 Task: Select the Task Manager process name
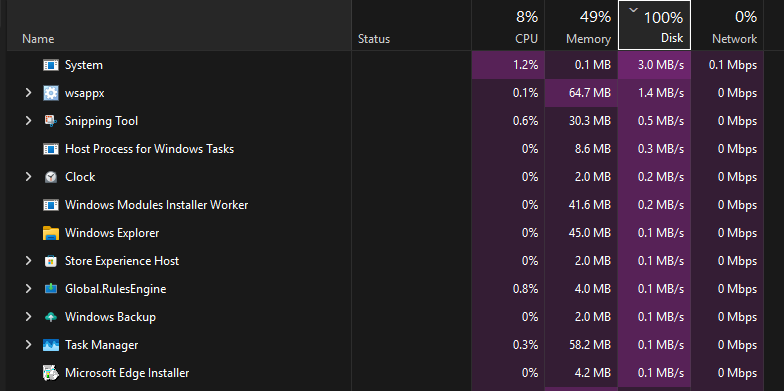[x=102, y=345]
